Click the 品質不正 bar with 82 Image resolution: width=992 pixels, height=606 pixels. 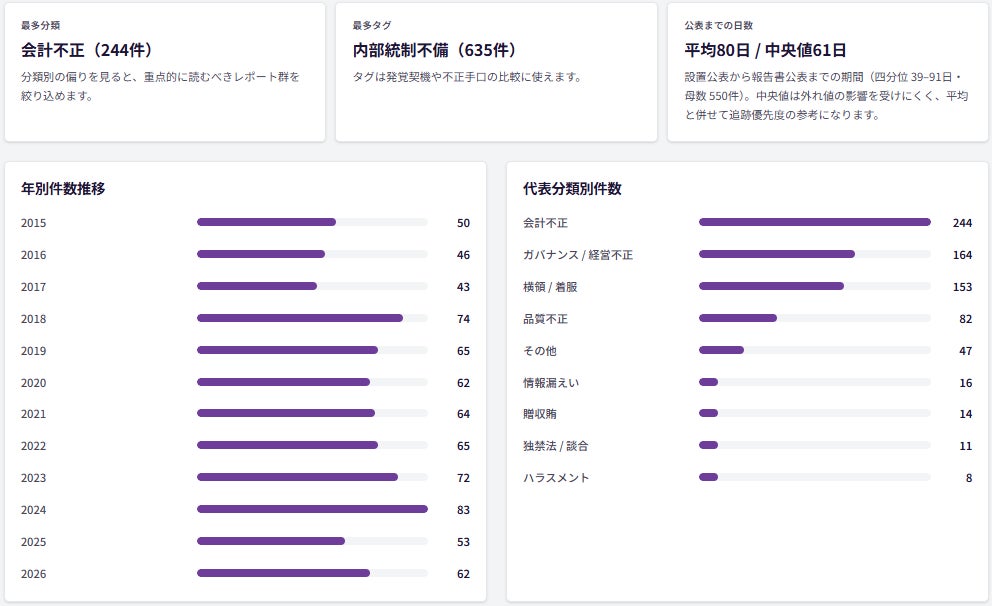tap(814, 318)
